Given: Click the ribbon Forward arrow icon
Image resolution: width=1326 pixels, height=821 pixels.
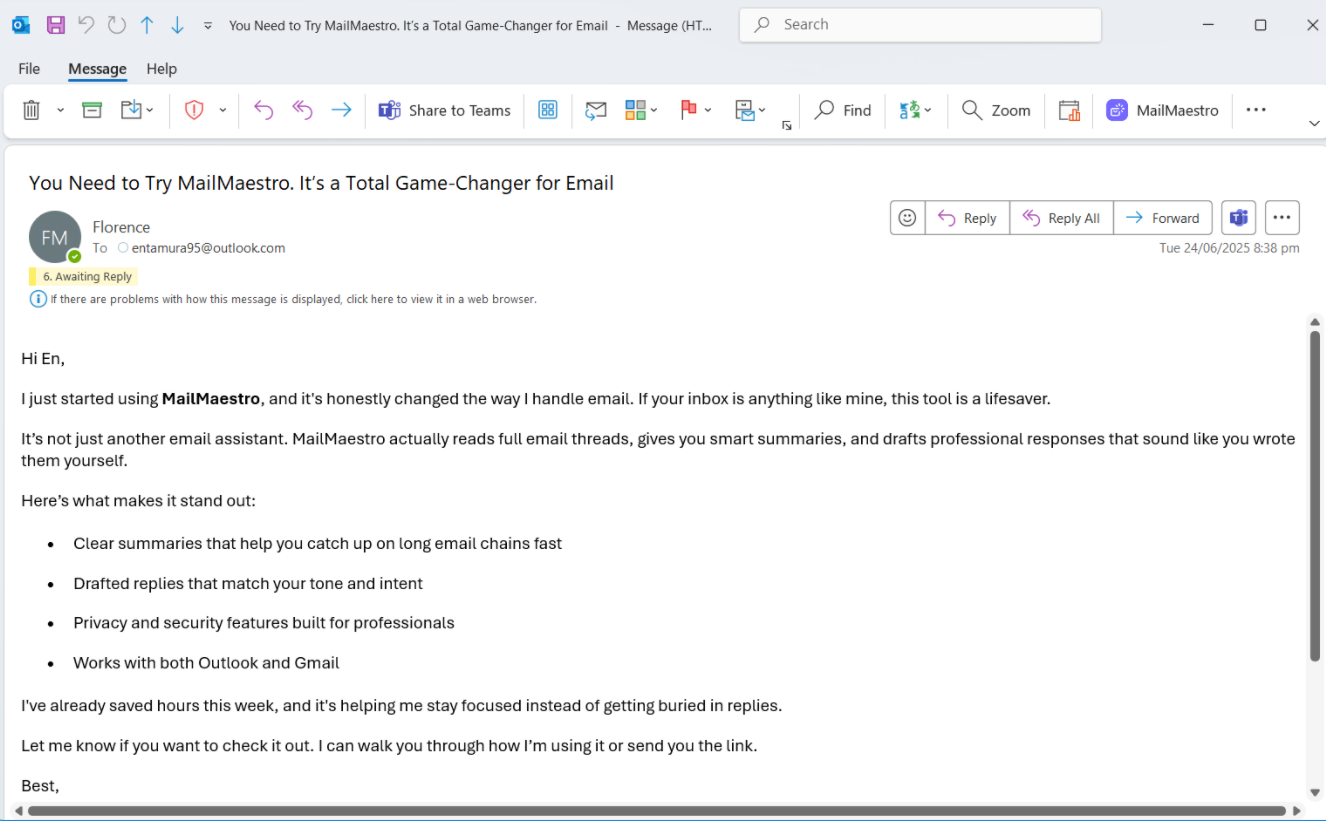Looking at the screenshot, I should pyautogui.click(x=341, y=110).
